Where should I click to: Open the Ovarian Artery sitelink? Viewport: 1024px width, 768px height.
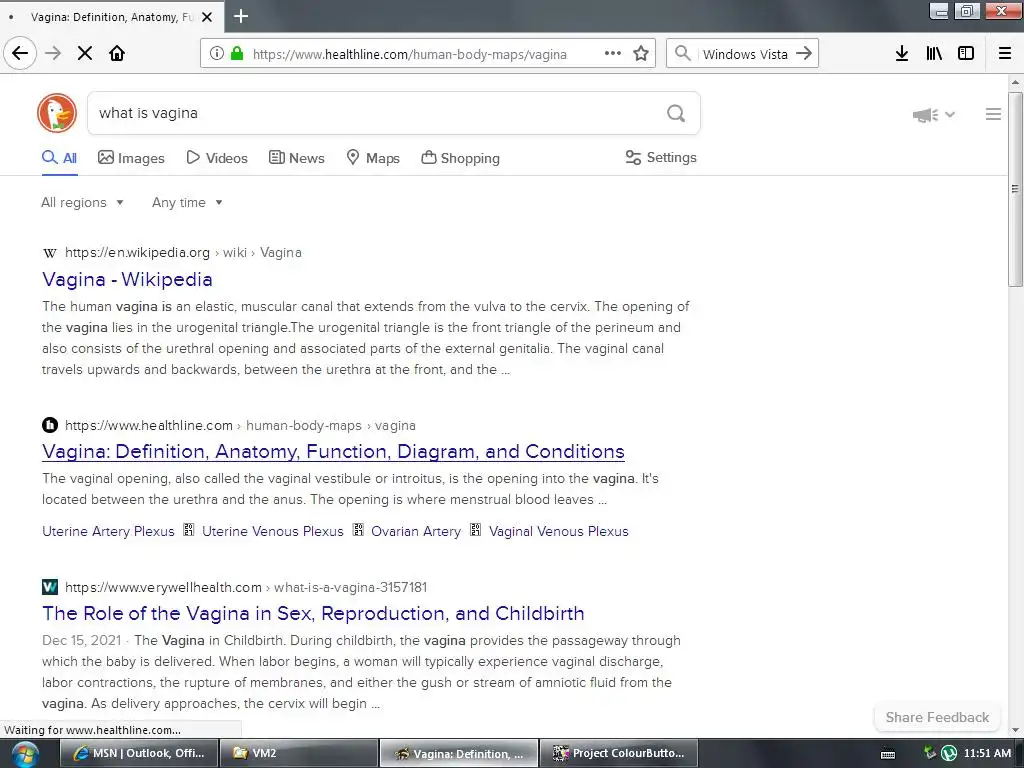416,532
